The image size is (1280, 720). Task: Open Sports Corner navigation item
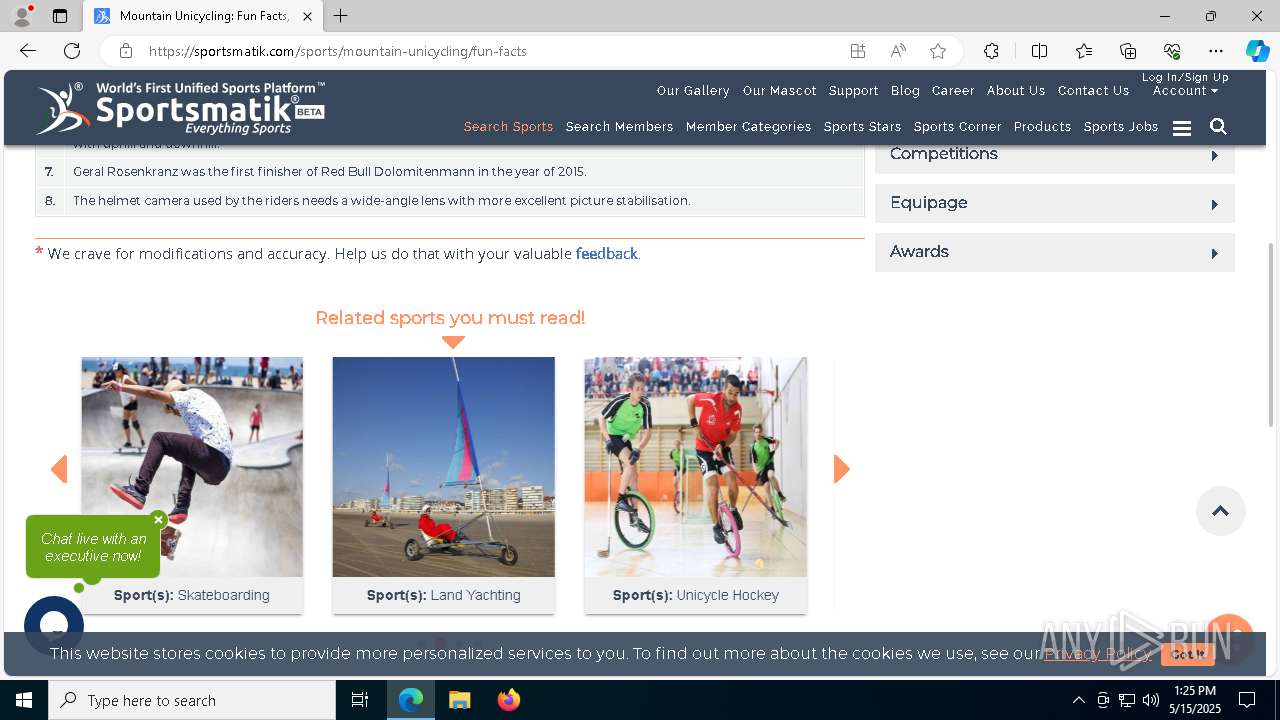coord(957,127)
